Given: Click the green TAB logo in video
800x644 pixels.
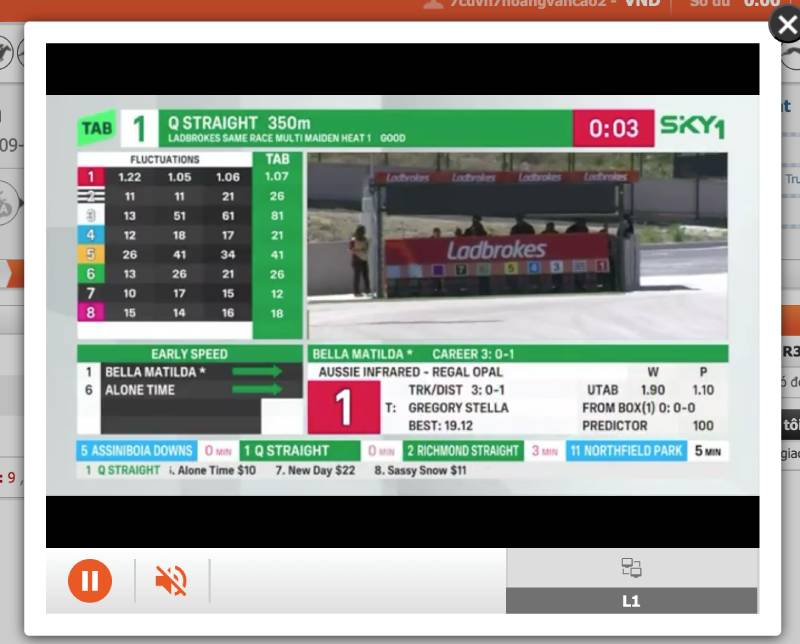Looking at the screenshot, I should [97, 129].
